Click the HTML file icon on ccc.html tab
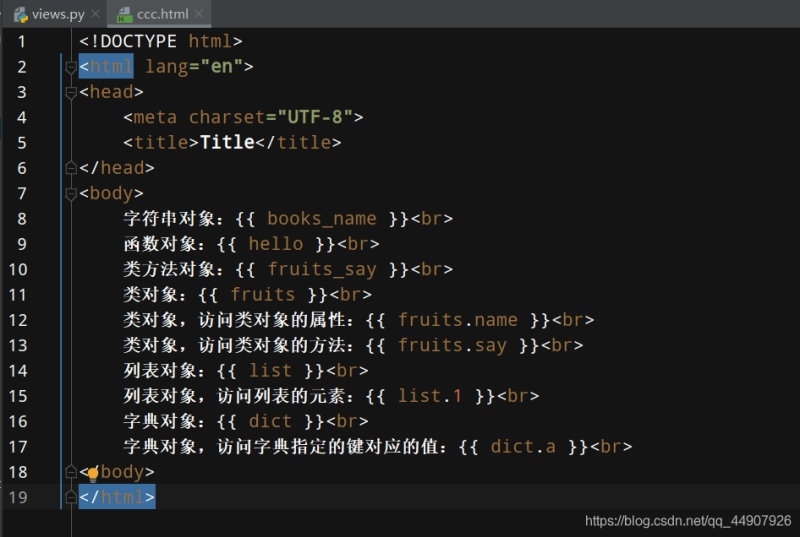The height and width of the screenshot is (537, 800). (124, 15)
